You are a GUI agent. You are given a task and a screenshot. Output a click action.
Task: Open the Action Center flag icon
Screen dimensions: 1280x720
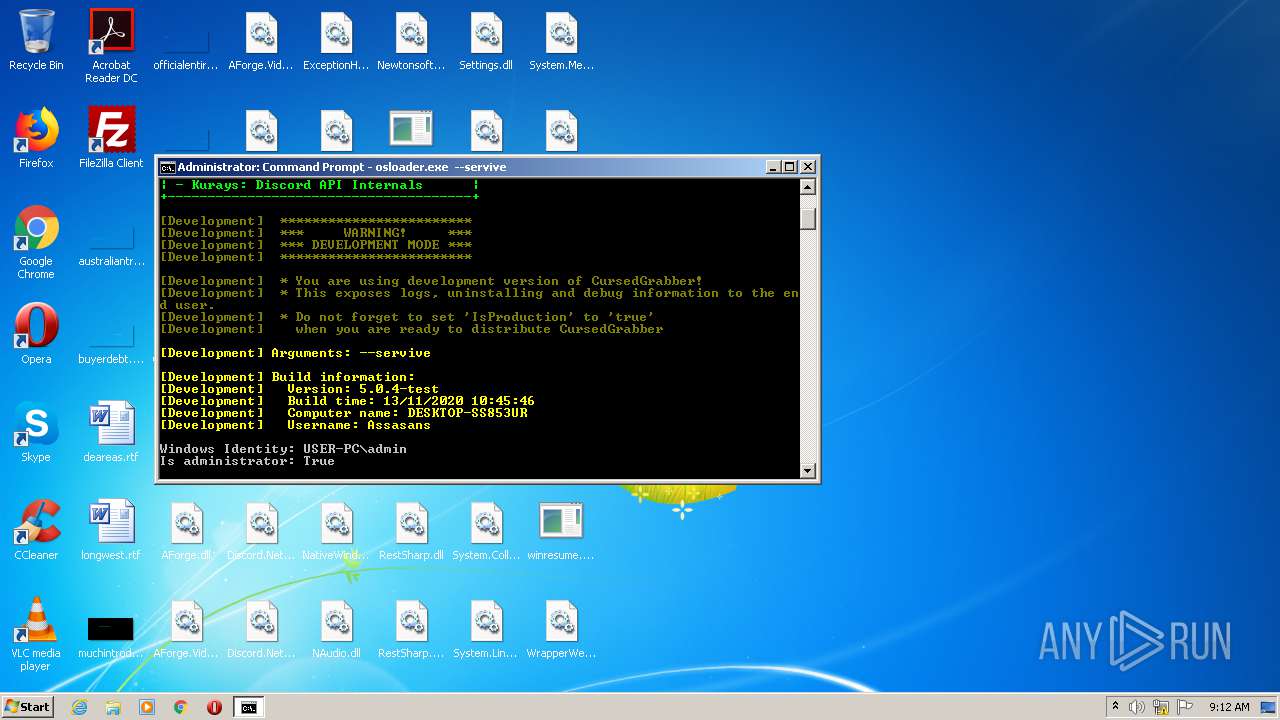click(1185, 707)
